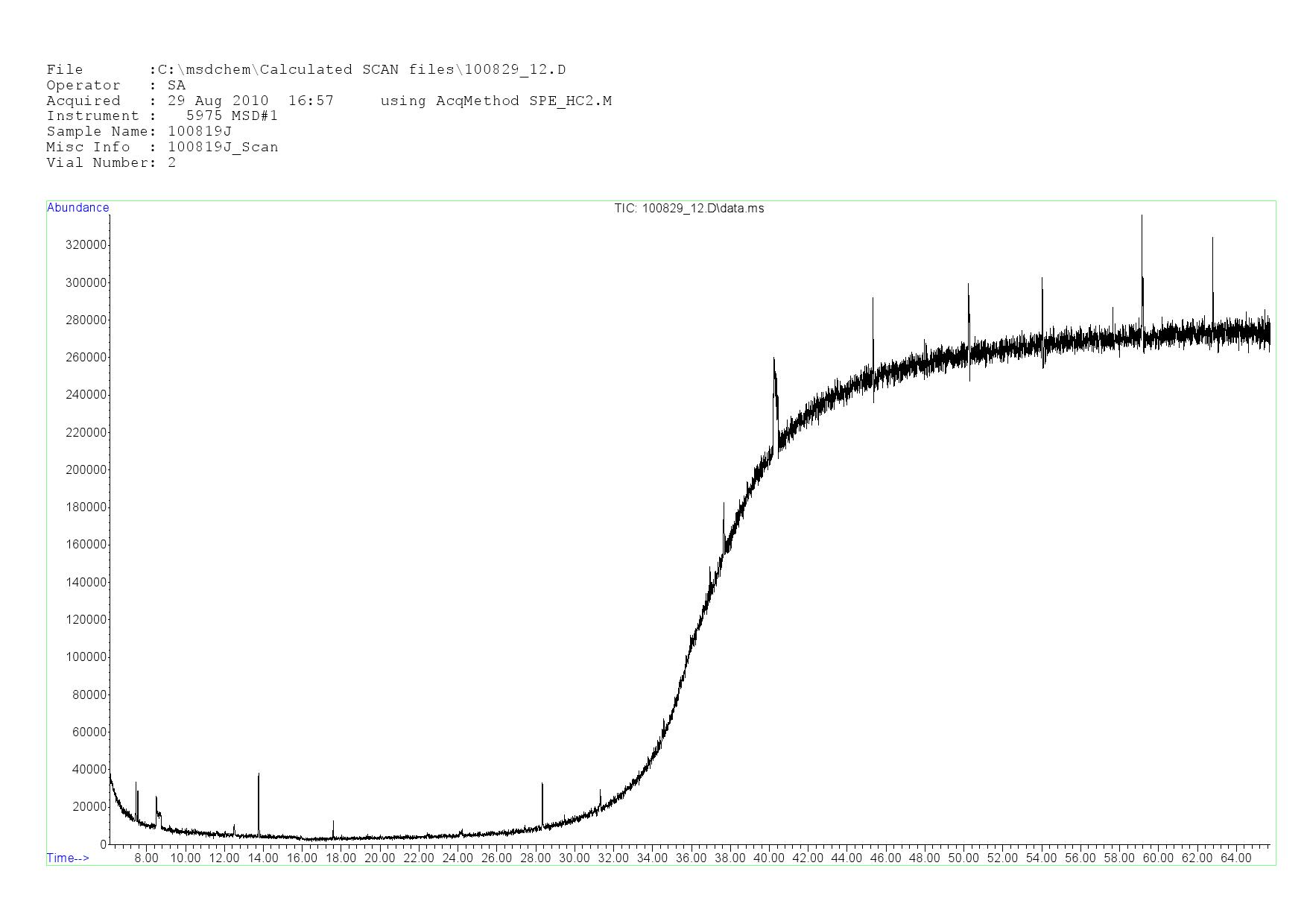This screenshot has height=924, width=1307.
Task: Click the peak just before 14.00 minutes
Action: pos(259,776)
